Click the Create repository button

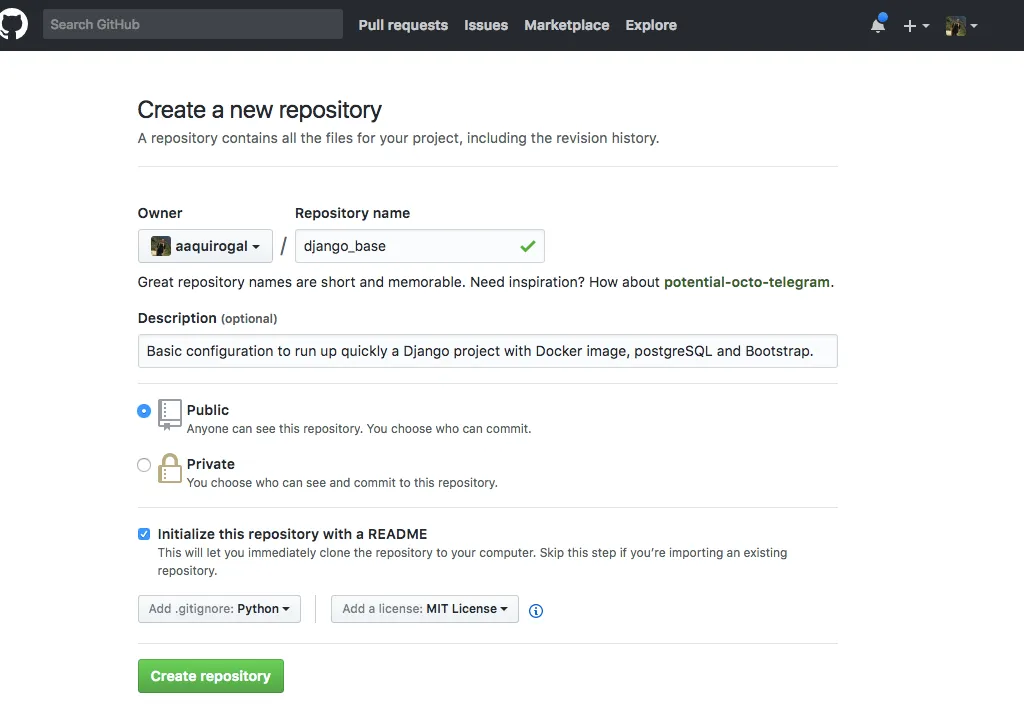[211, 676]
